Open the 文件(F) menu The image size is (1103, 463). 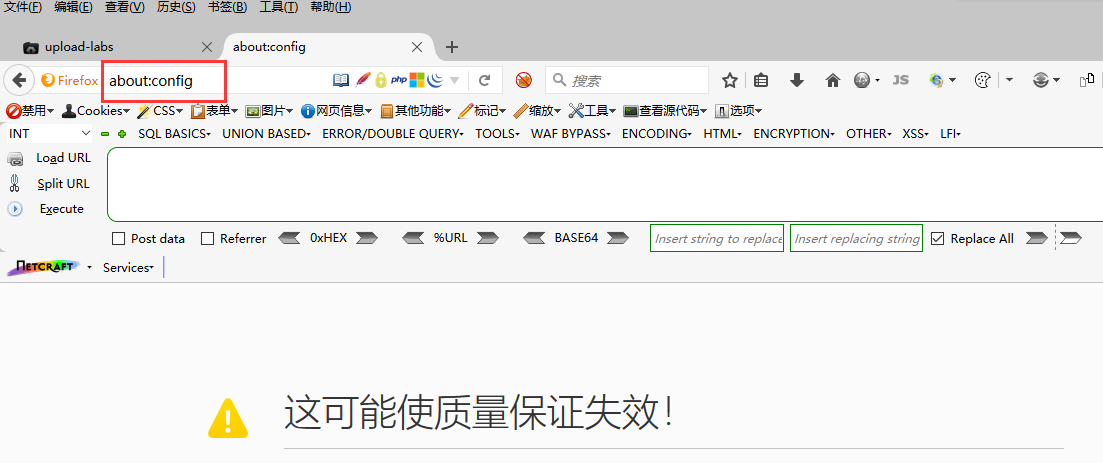[23, 8]
